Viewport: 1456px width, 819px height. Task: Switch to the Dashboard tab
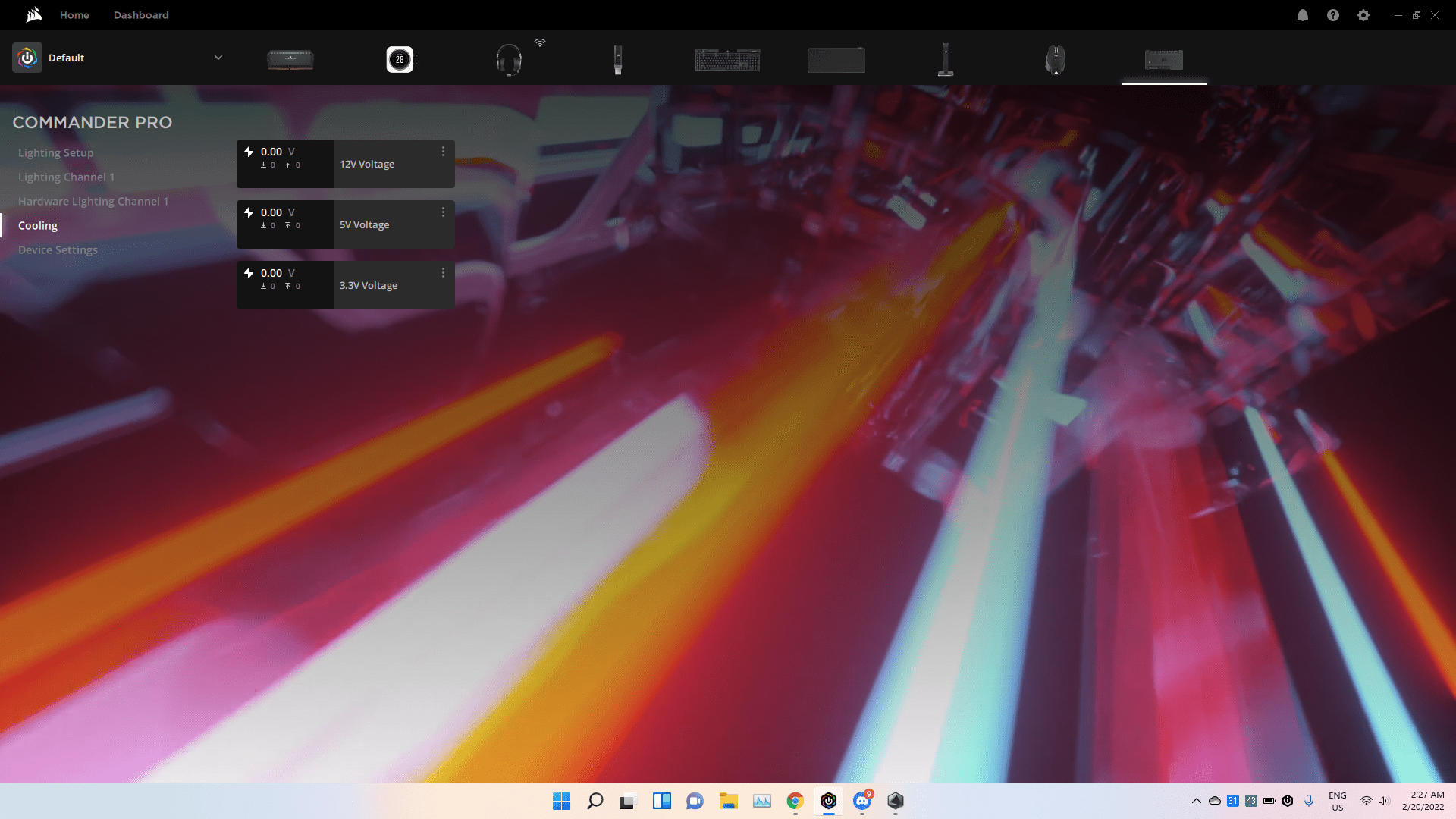pos(141,15)
